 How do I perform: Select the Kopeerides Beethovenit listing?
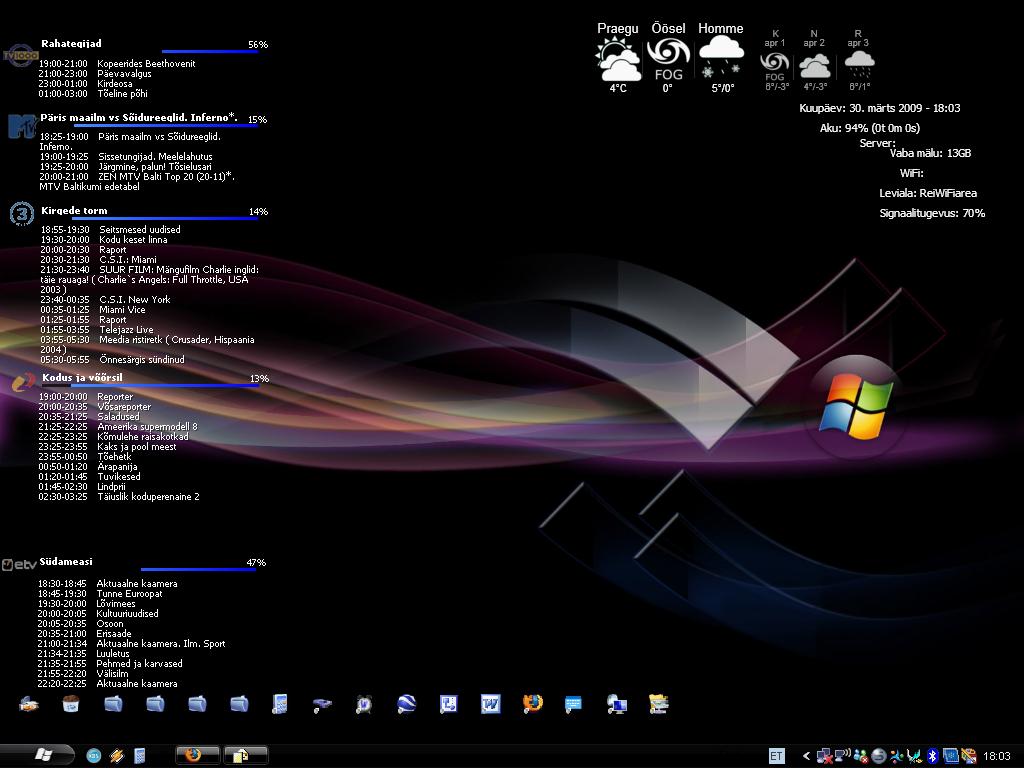117,64
